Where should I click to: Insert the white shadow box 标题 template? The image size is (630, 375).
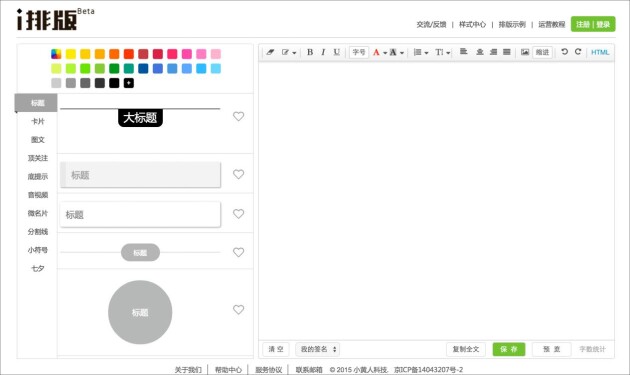click(x=140, y=215)
